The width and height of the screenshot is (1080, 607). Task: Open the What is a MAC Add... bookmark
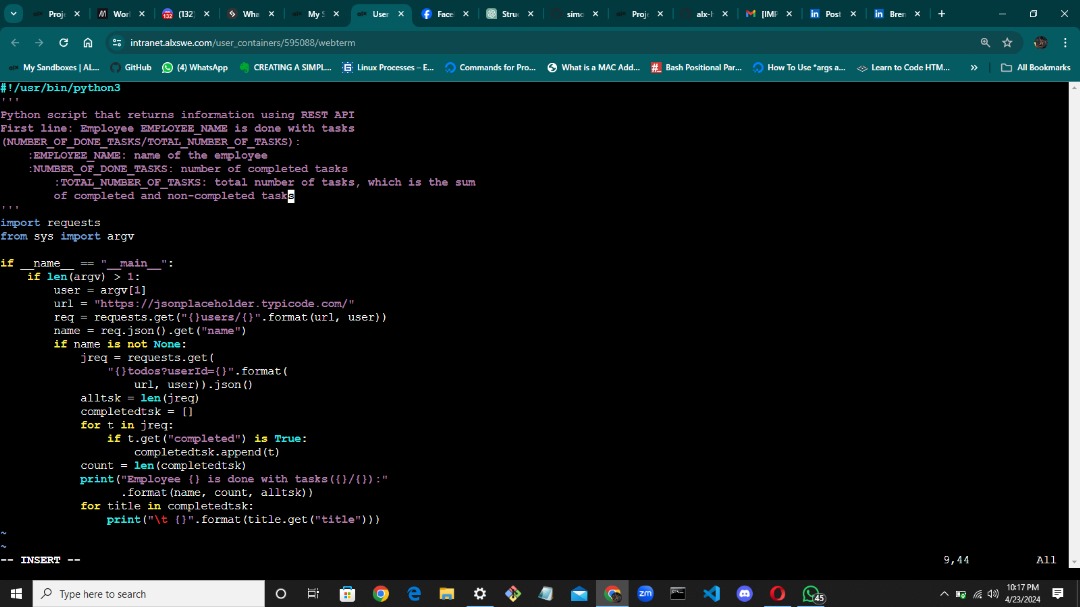pos(593,68)
